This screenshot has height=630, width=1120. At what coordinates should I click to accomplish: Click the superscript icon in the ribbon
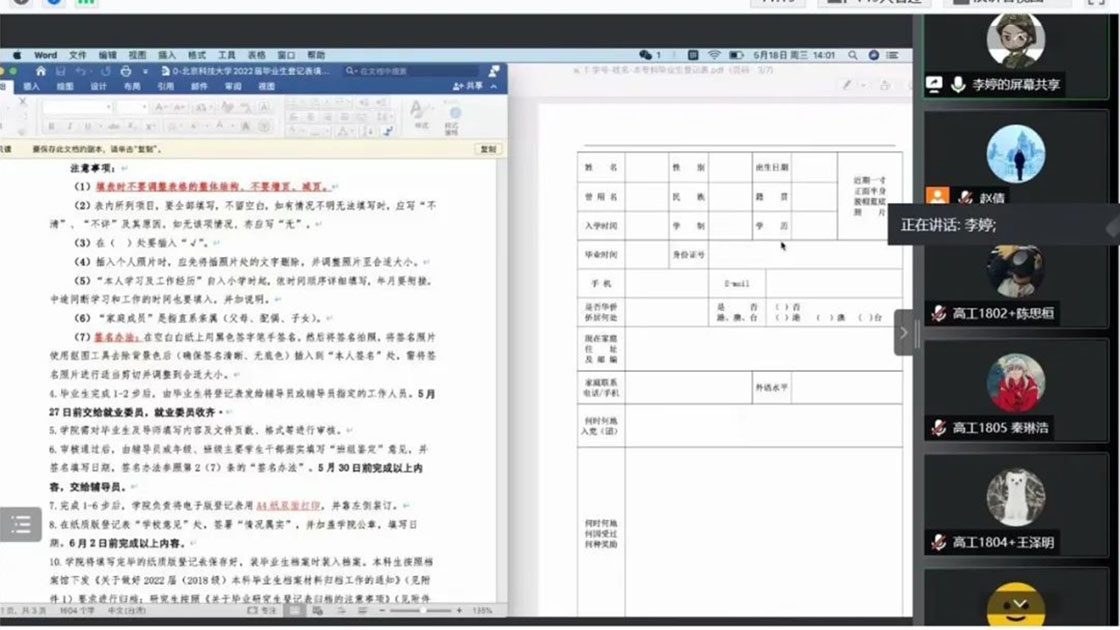tap(151, 126)
